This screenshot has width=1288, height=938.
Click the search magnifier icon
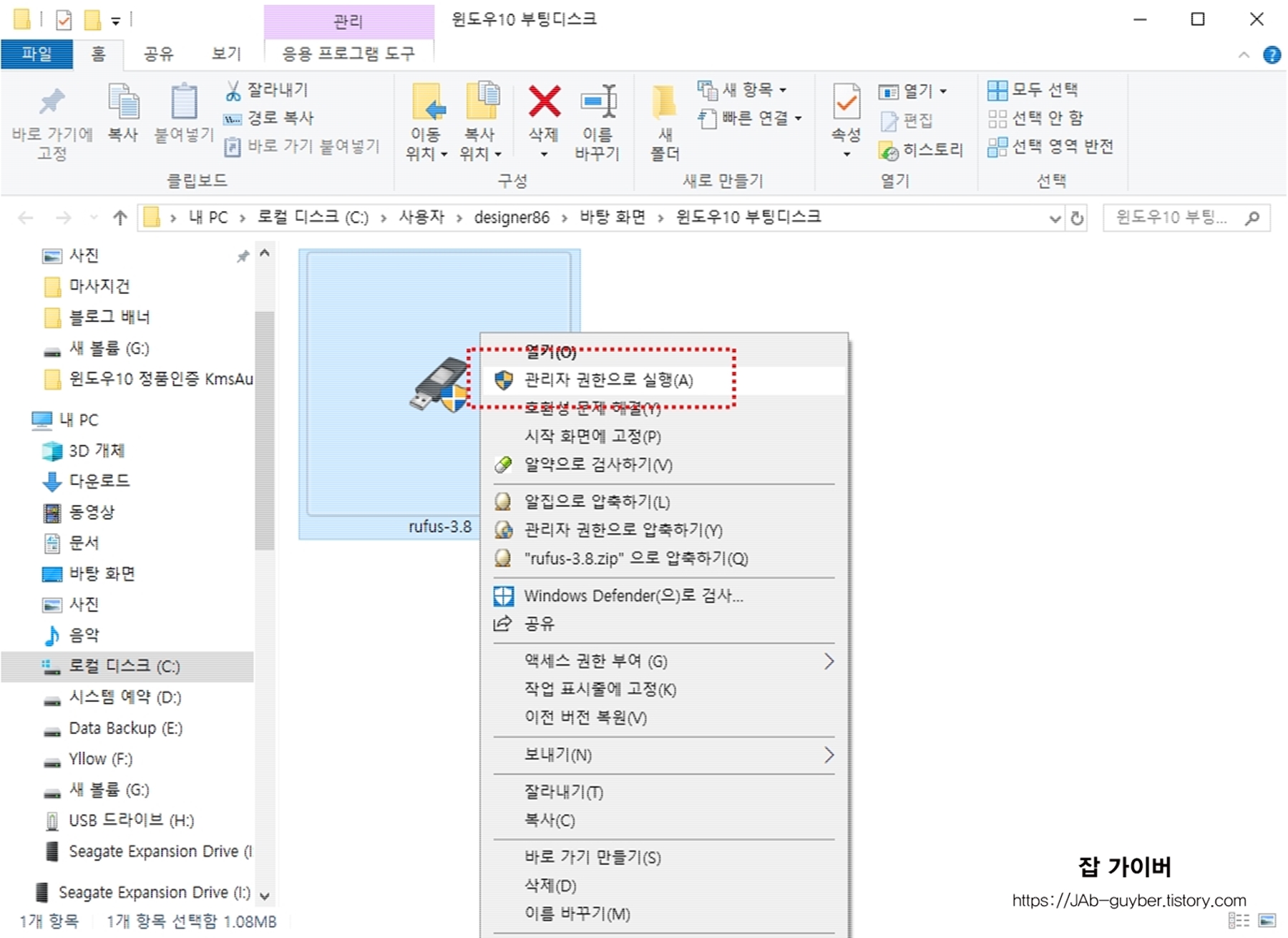pyautogui.click(x=1252, y=218)
